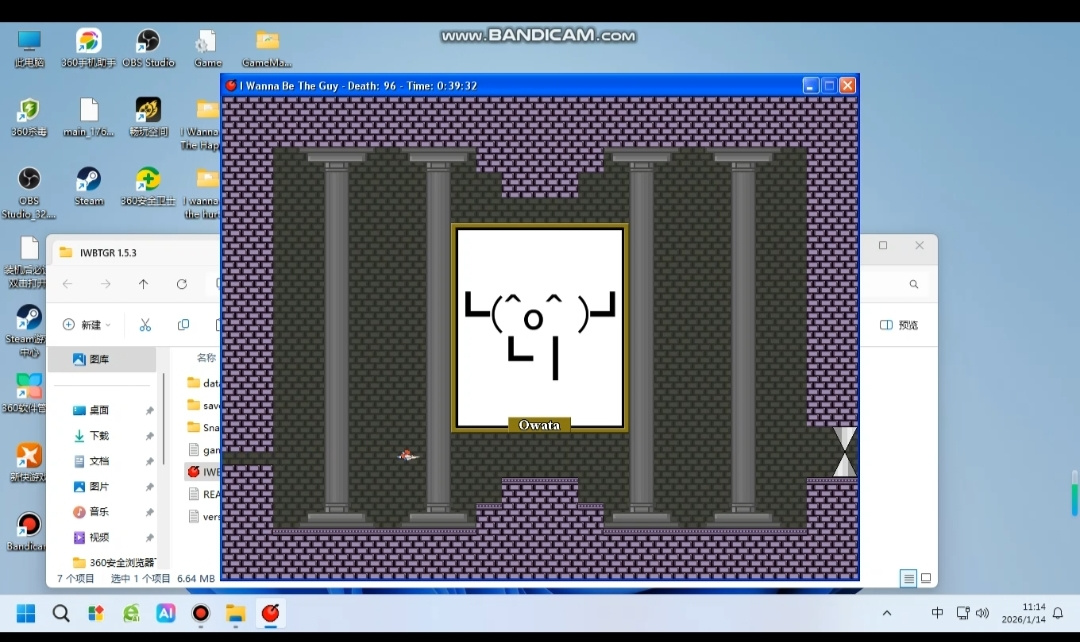This screenshot has height=642, width=1080.
Task: Open 360安全浏览器 folder in Explorer sidebar
Action: [x=114, y=562]
